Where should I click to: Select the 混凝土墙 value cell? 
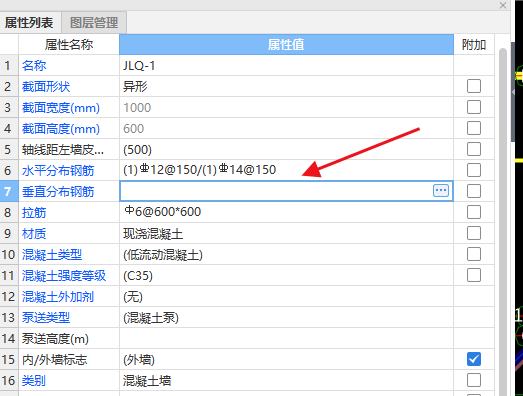coord(286,381)
